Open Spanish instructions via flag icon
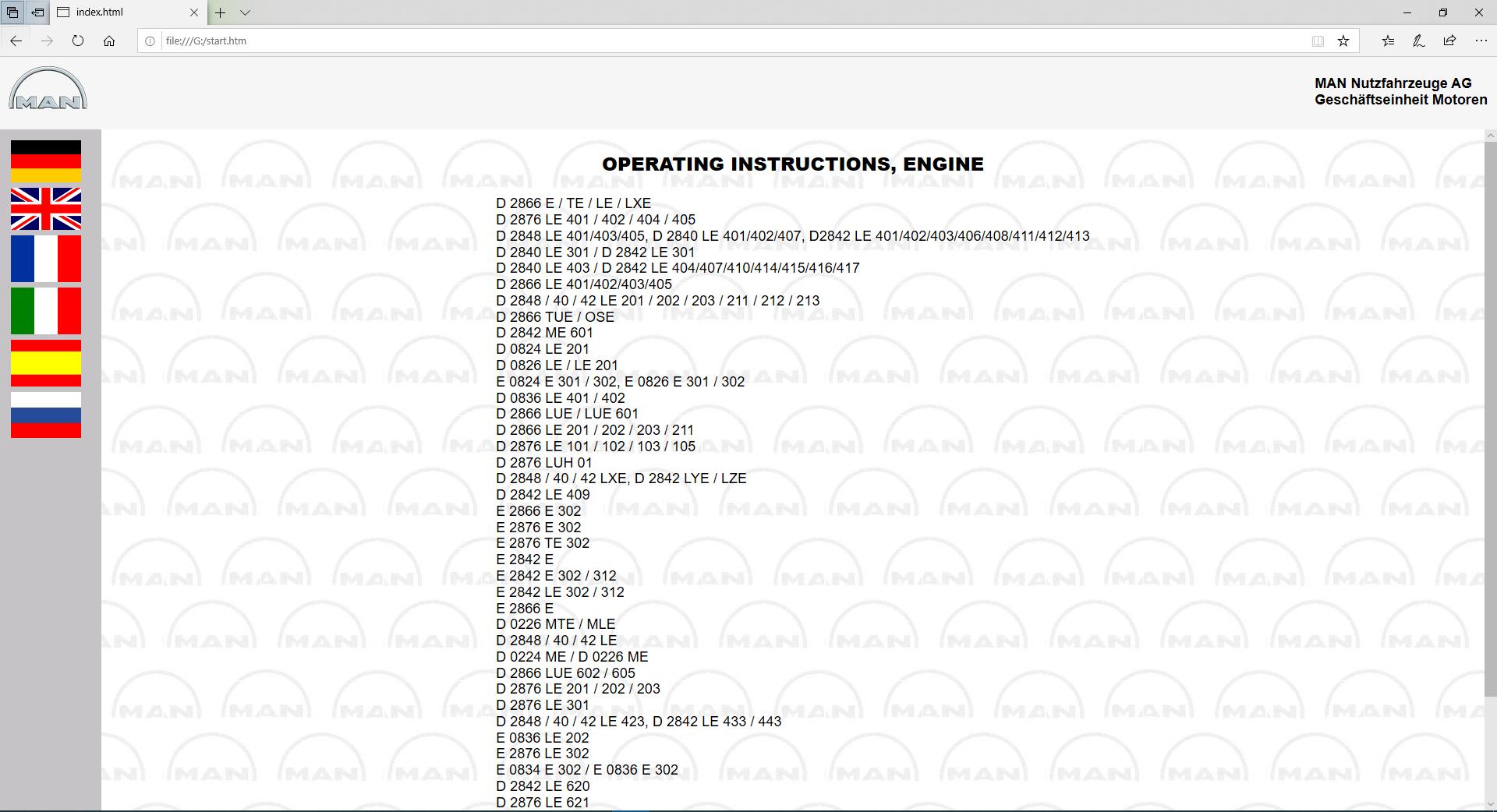 (x=45, y=362)
